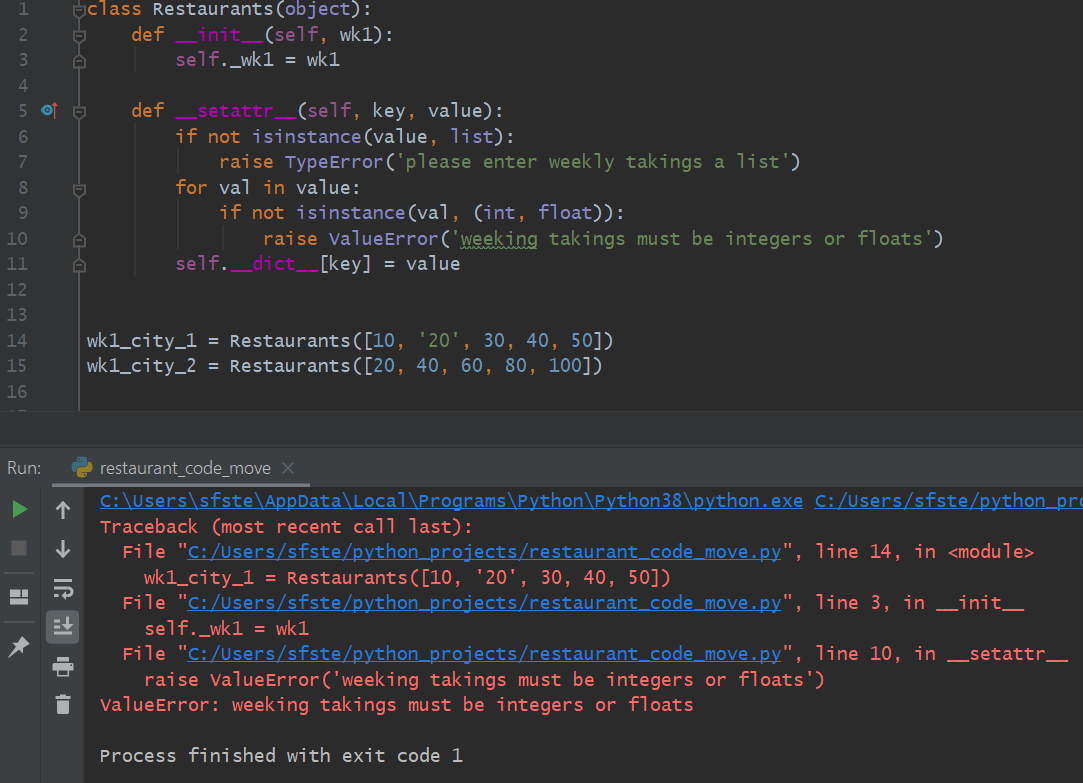Click the override method marker beside __setattr__
The image size is (1083, 783).
[x=49, y=110]
